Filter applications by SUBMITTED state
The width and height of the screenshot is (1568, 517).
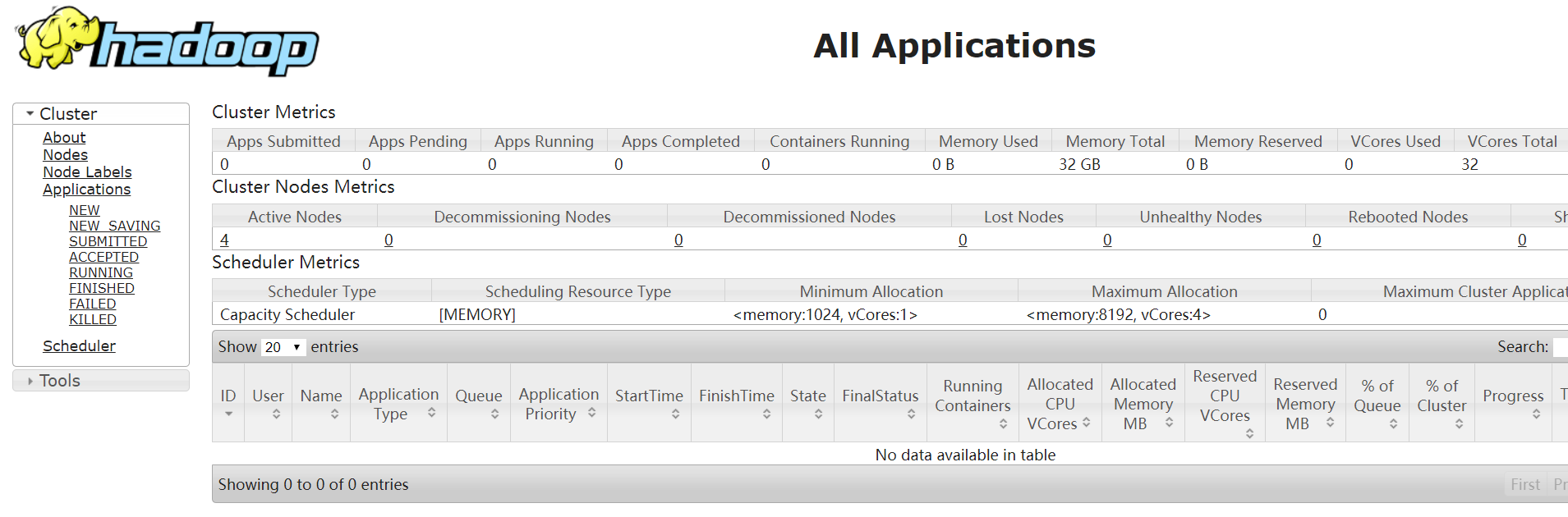pos(108,242)
